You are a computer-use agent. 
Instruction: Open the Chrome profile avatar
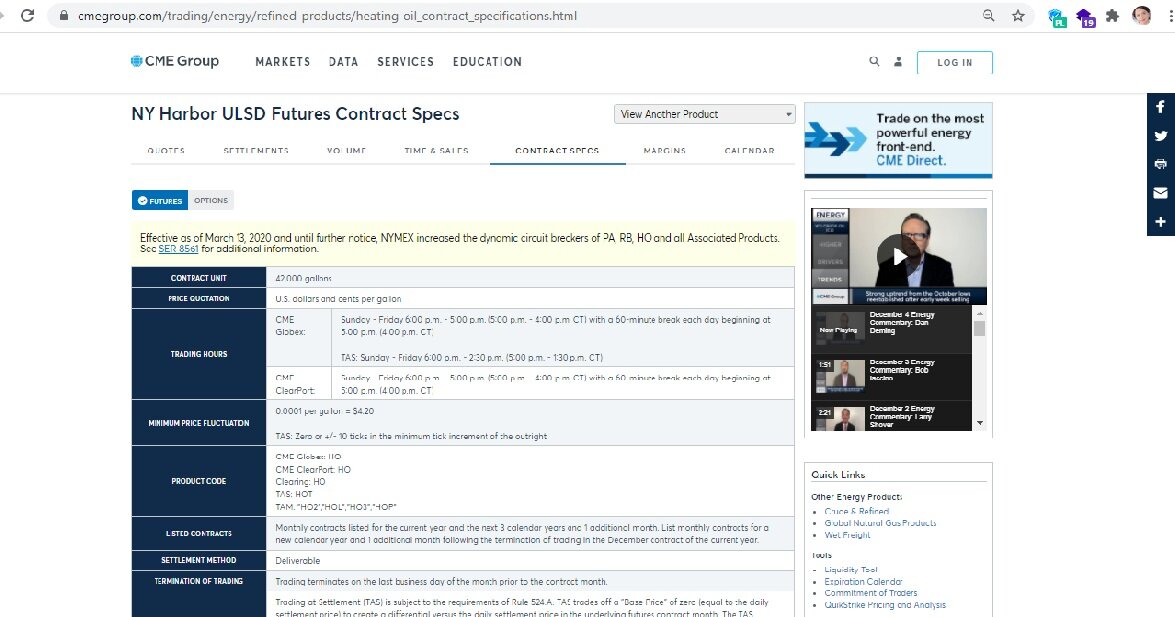pos(1142,16)
